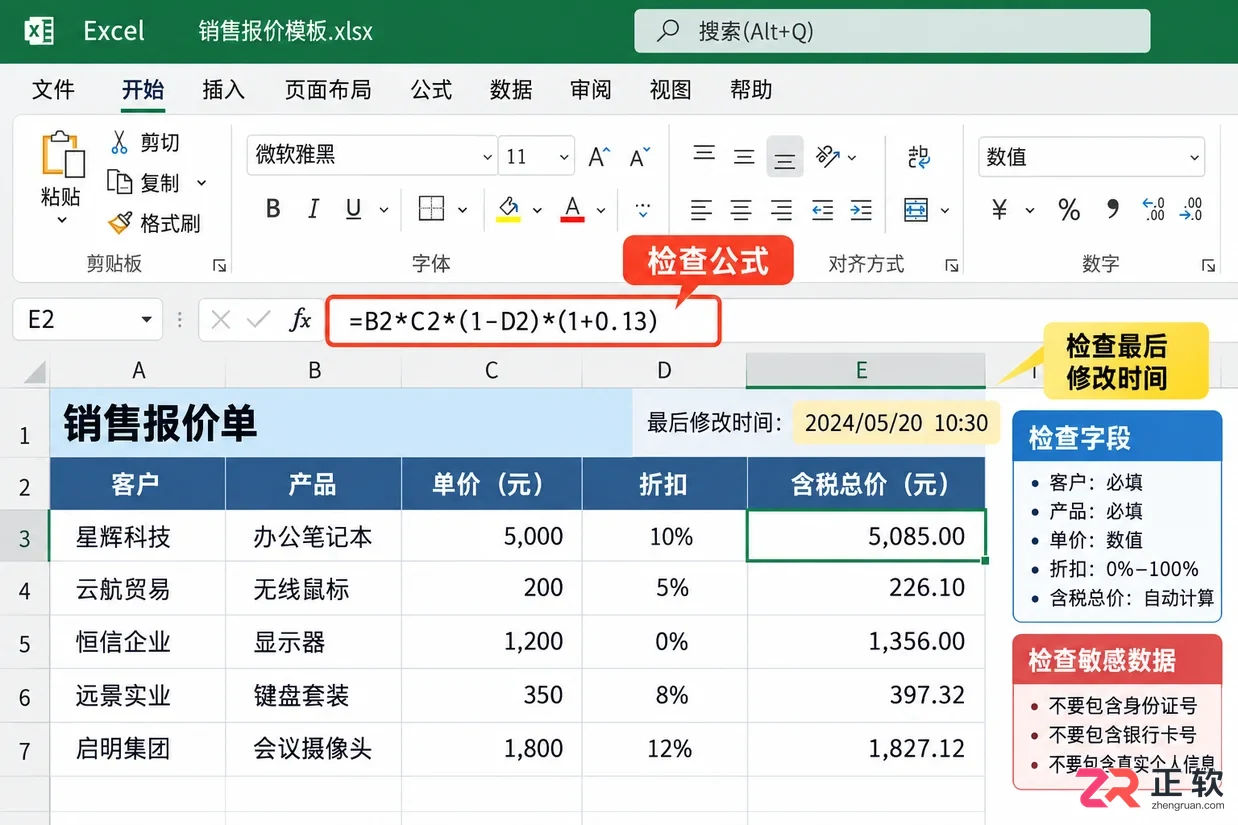Set top vertical alignment
Image resolution: width=1238 pixels, height=825 pixels.
pos(704,155)
